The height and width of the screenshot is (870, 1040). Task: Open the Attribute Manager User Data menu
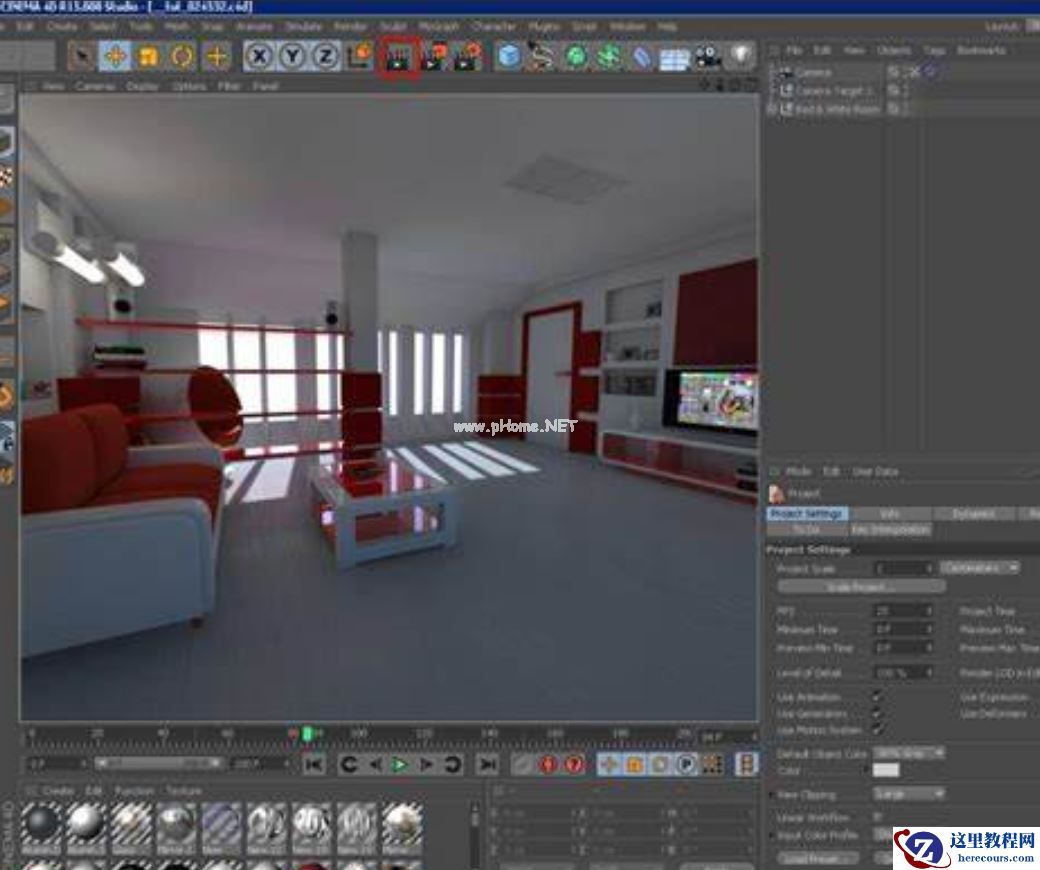[x=876, y=471]
